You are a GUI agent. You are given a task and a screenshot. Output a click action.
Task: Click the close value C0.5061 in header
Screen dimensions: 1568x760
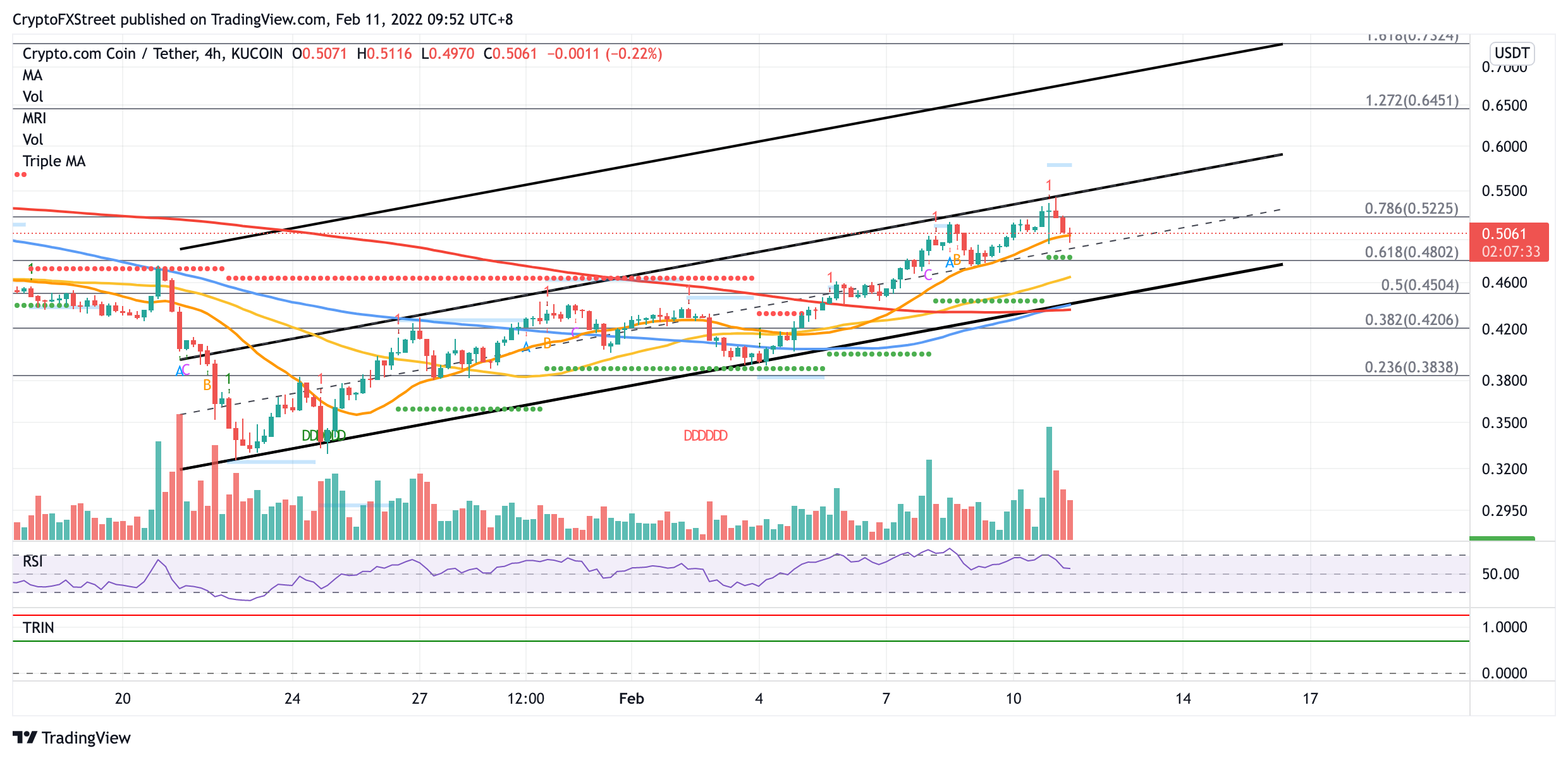tap(510, 54)
